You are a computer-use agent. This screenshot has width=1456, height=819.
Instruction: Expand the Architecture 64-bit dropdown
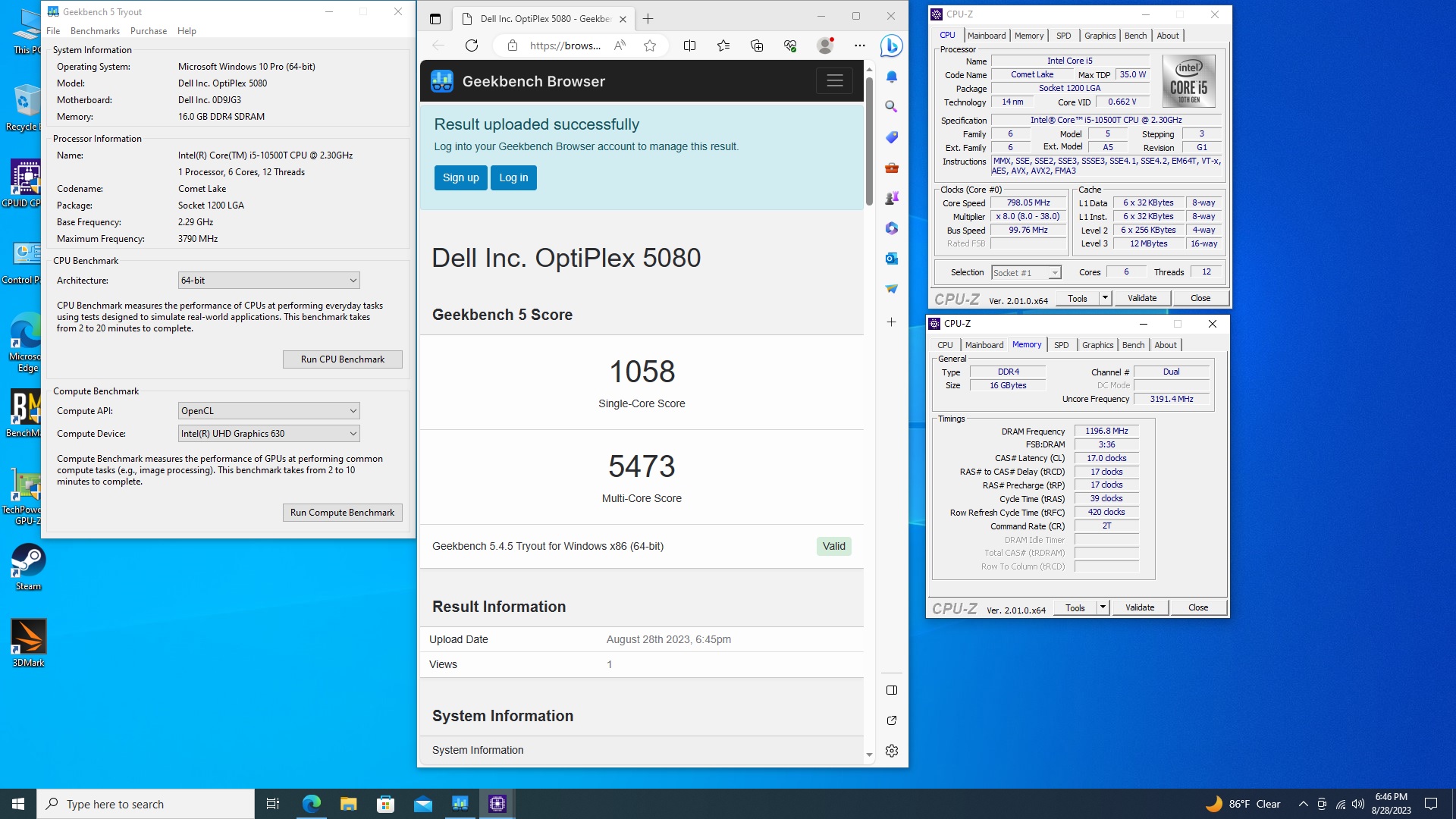tap(268, 281)
